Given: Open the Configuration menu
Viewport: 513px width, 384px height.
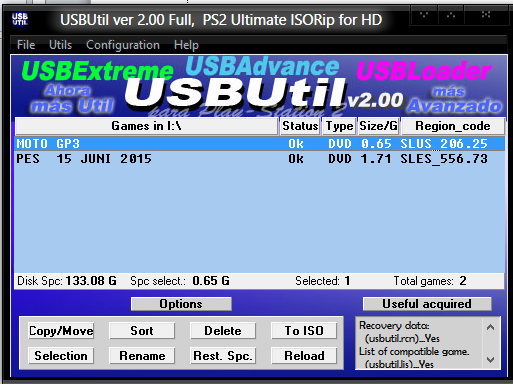Looking at the screenshot, I should pyautogui.click(x=123, y=45).
